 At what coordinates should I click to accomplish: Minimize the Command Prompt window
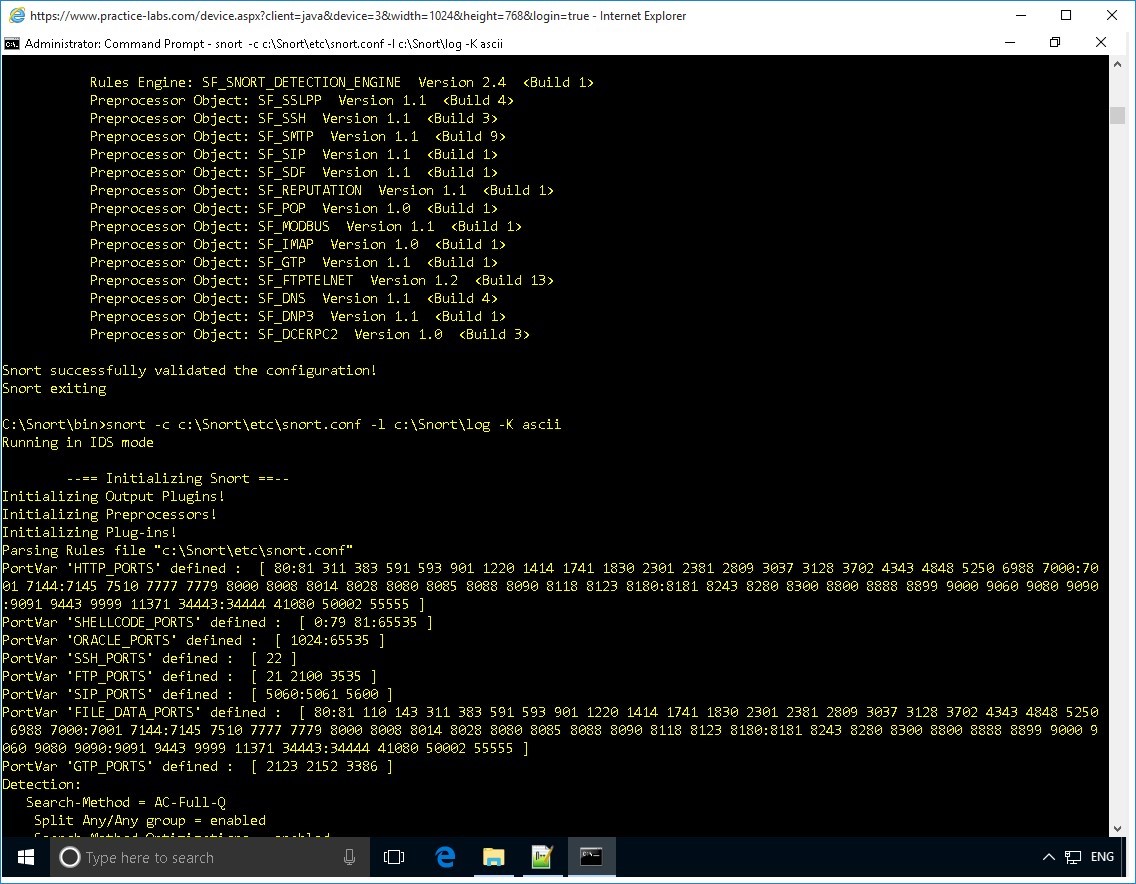(x=1009, y=43)
